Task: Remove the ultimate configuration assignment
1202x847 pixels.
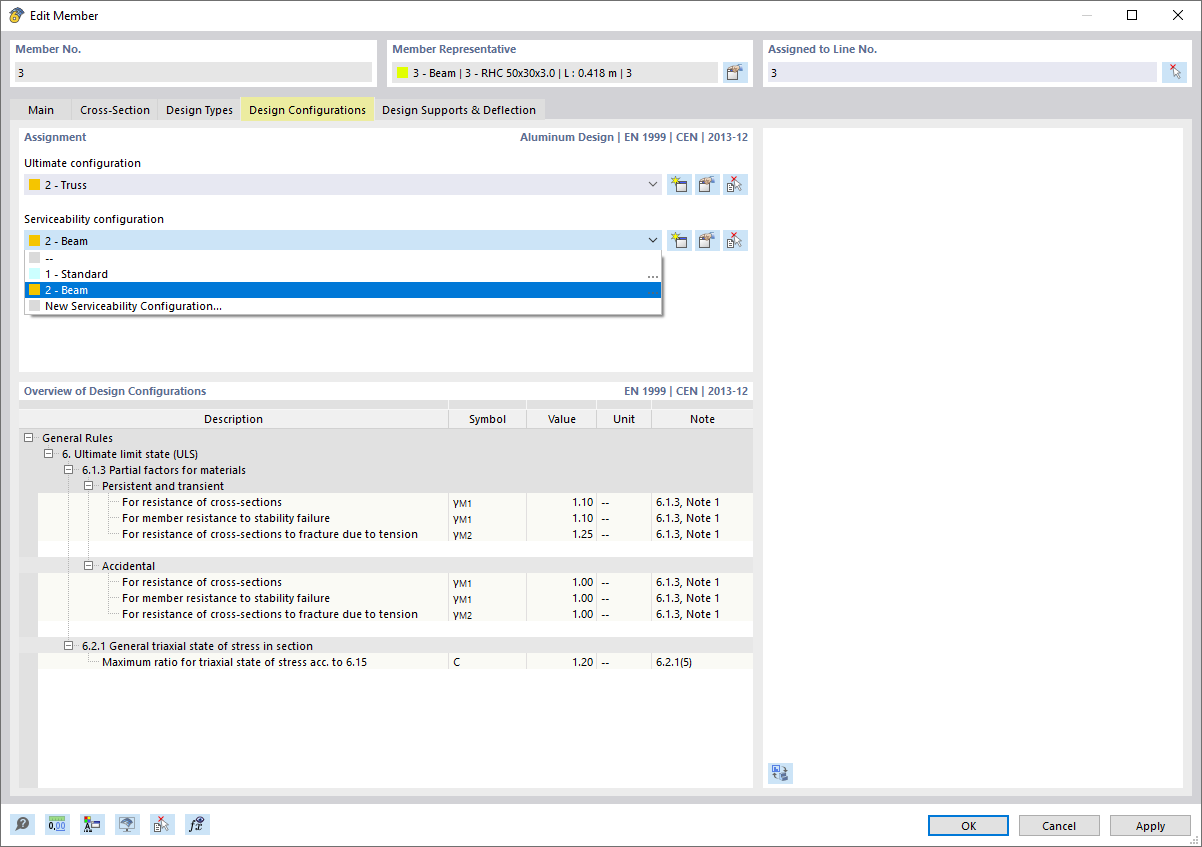Action: click(x=735, y=184)
